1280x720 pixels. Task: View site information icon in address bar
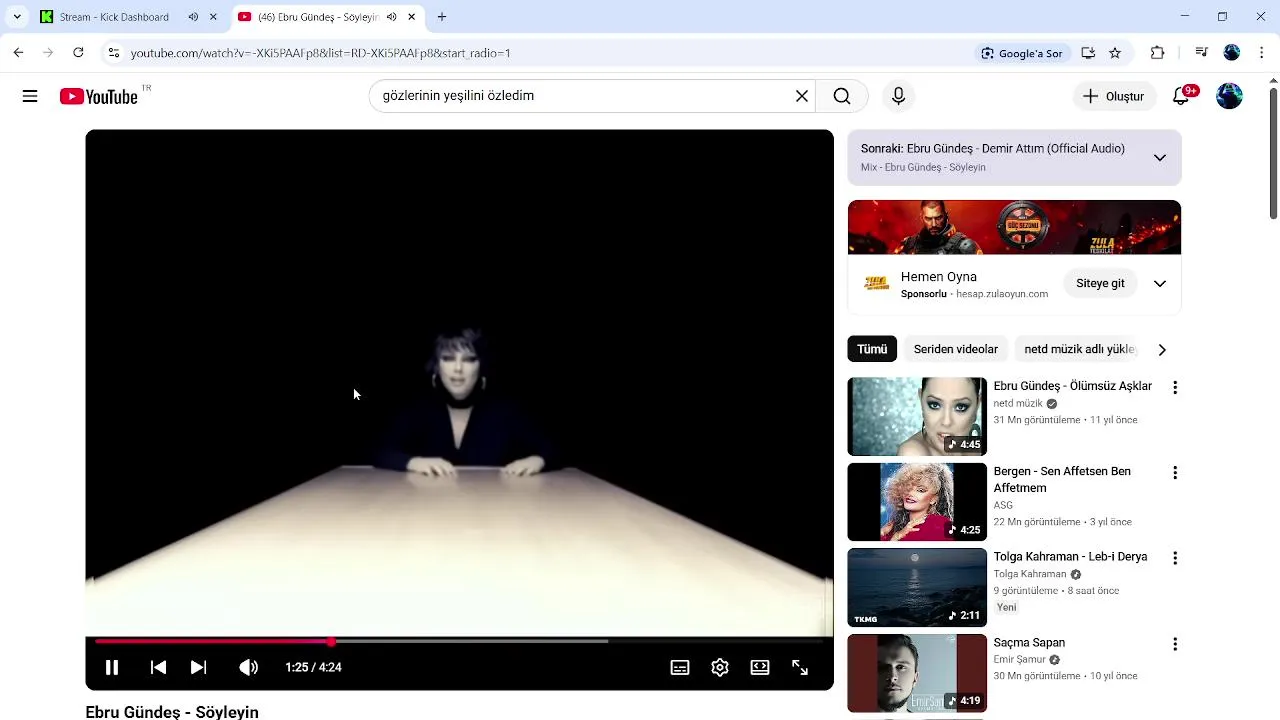[113, 53]
